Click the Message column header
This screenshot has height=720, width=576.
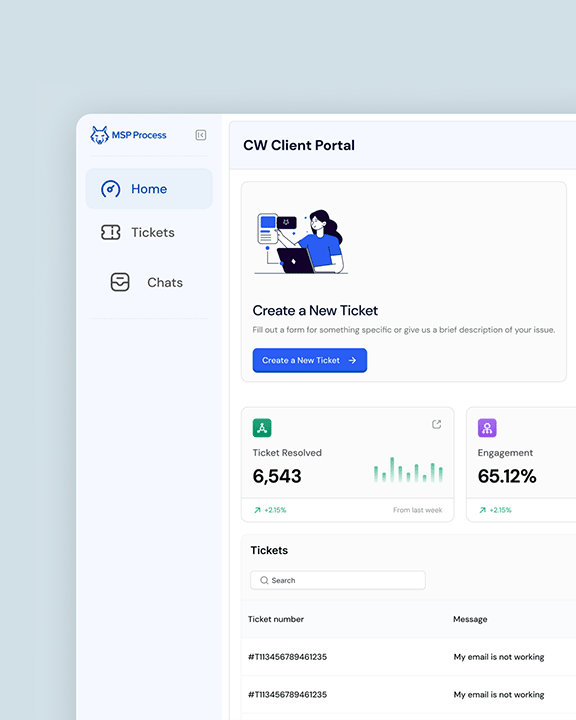pyautogui.click(x=470, y=619)
